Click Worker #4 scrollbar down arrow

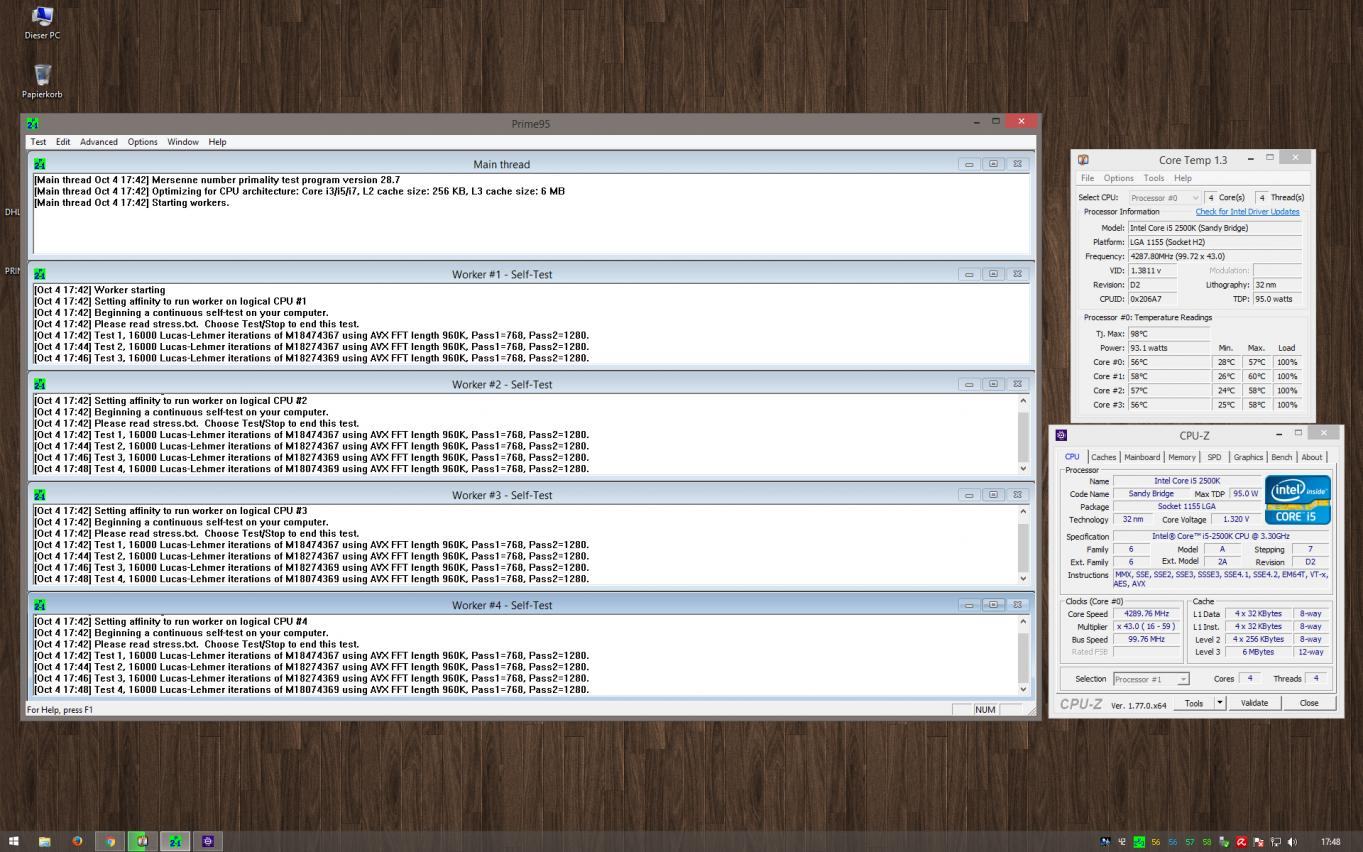tap(1022, 688)
